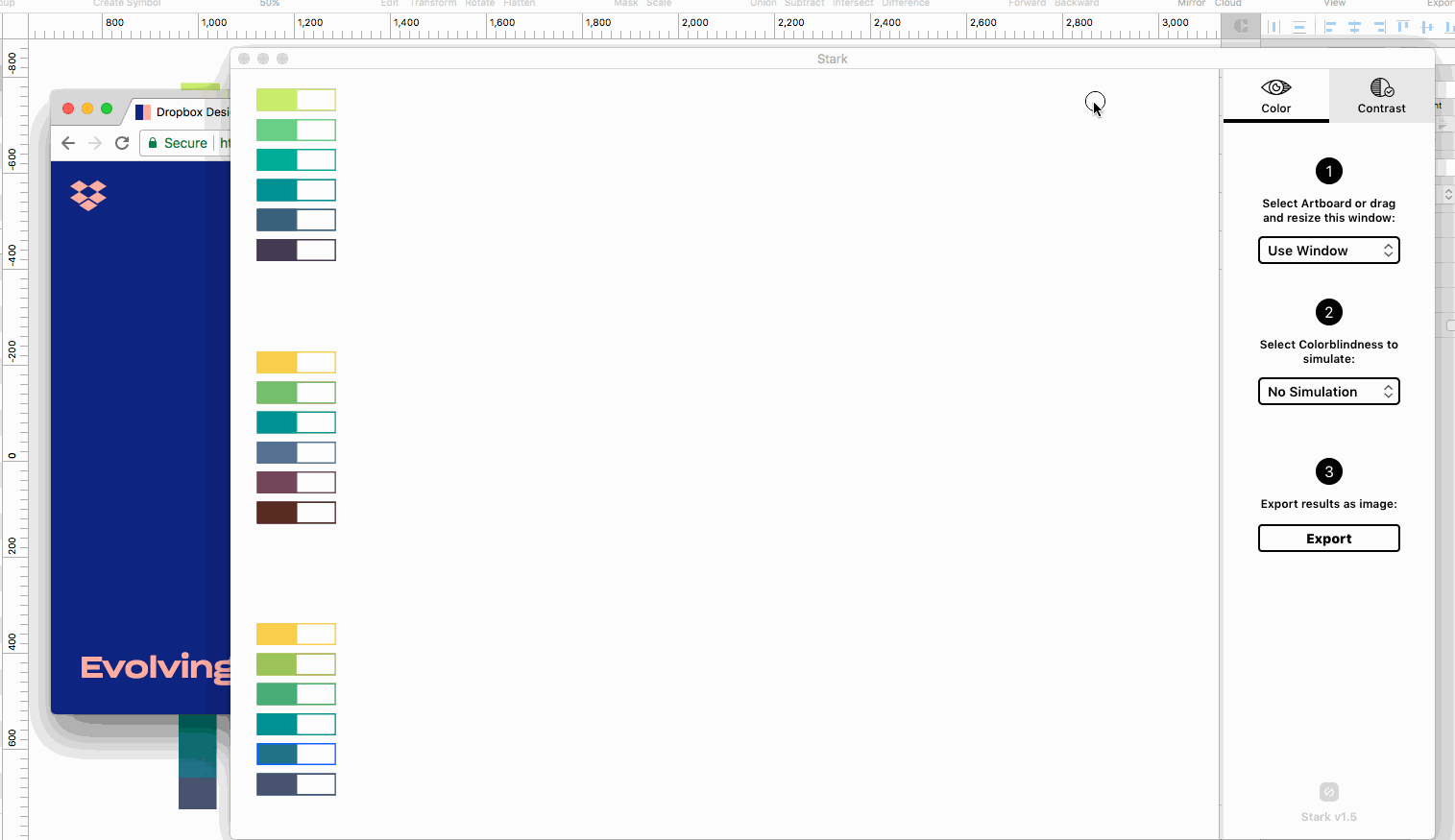Click the Stark v1.5 version text
Screen dimensions: 1455x840
coord(1329,817)
